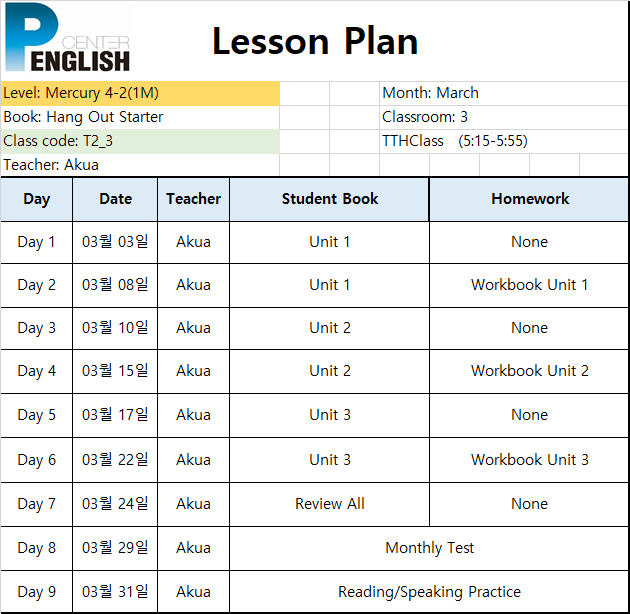
Task: Click the Date column header
Action: coord(115,199)
